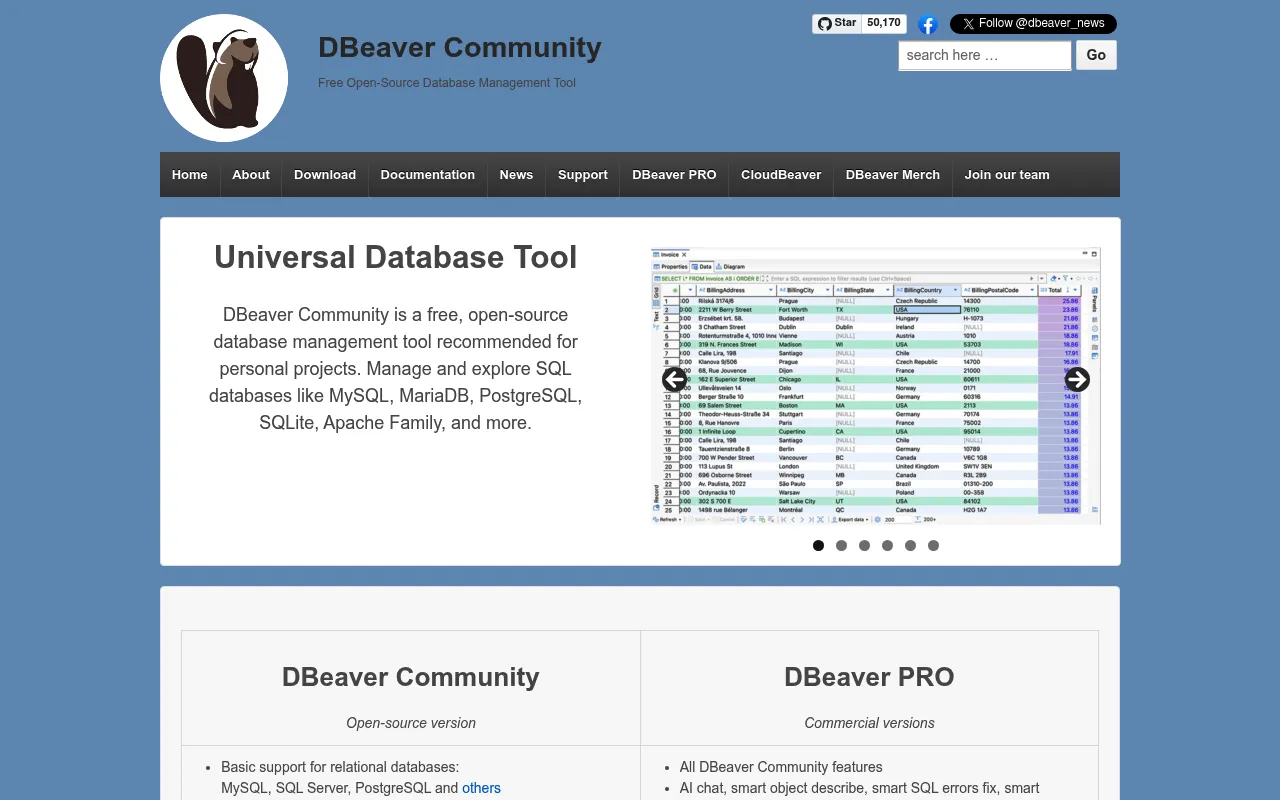Open the Facebook icon link
The height and width of the screenshot is (800, 1280).
point(928,25)
